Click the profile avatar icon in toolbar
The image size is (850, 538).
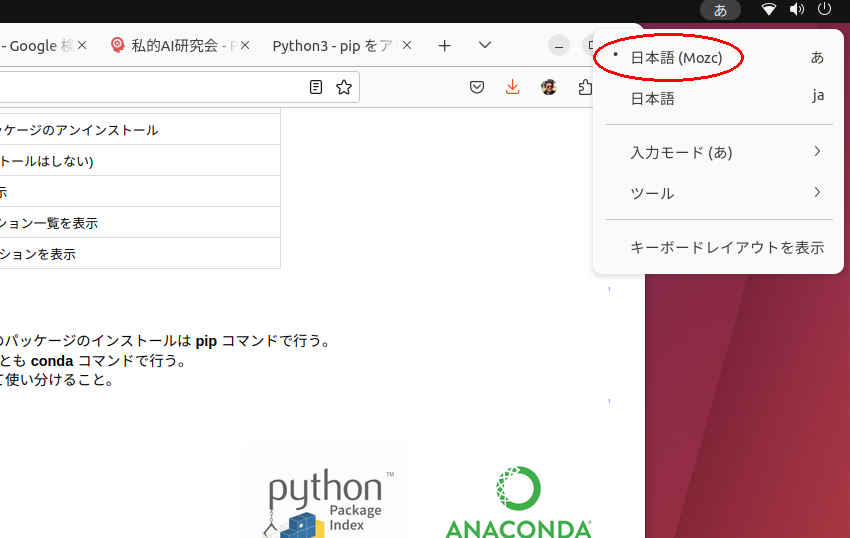click(548, 87)
